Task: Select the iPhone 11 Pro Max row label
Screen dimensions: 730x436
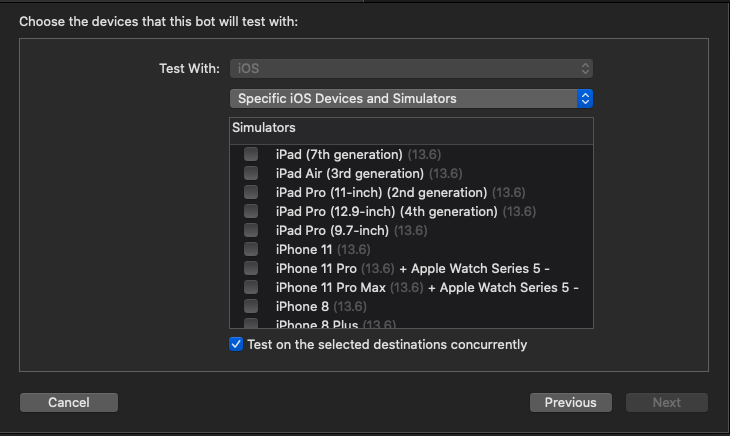Action: (x=331, y=288)
